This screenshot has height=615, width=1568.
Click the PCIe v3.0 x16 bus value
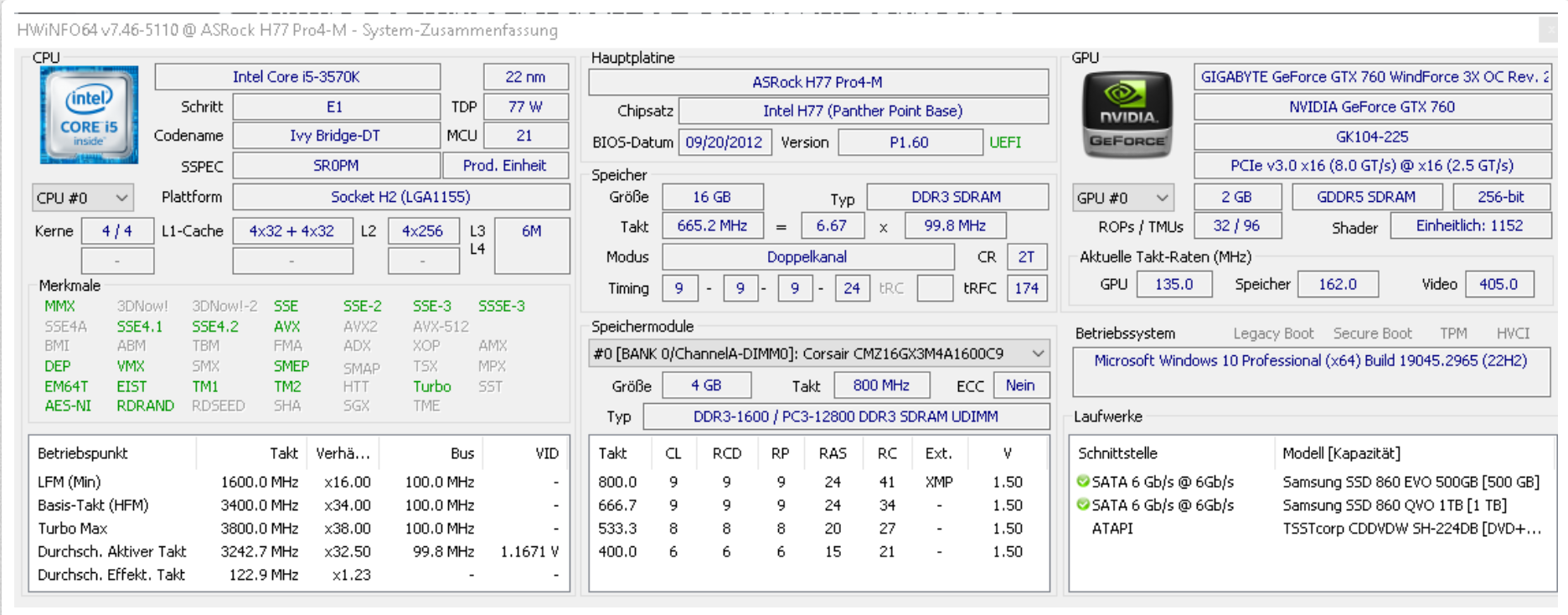(1373, 166)
